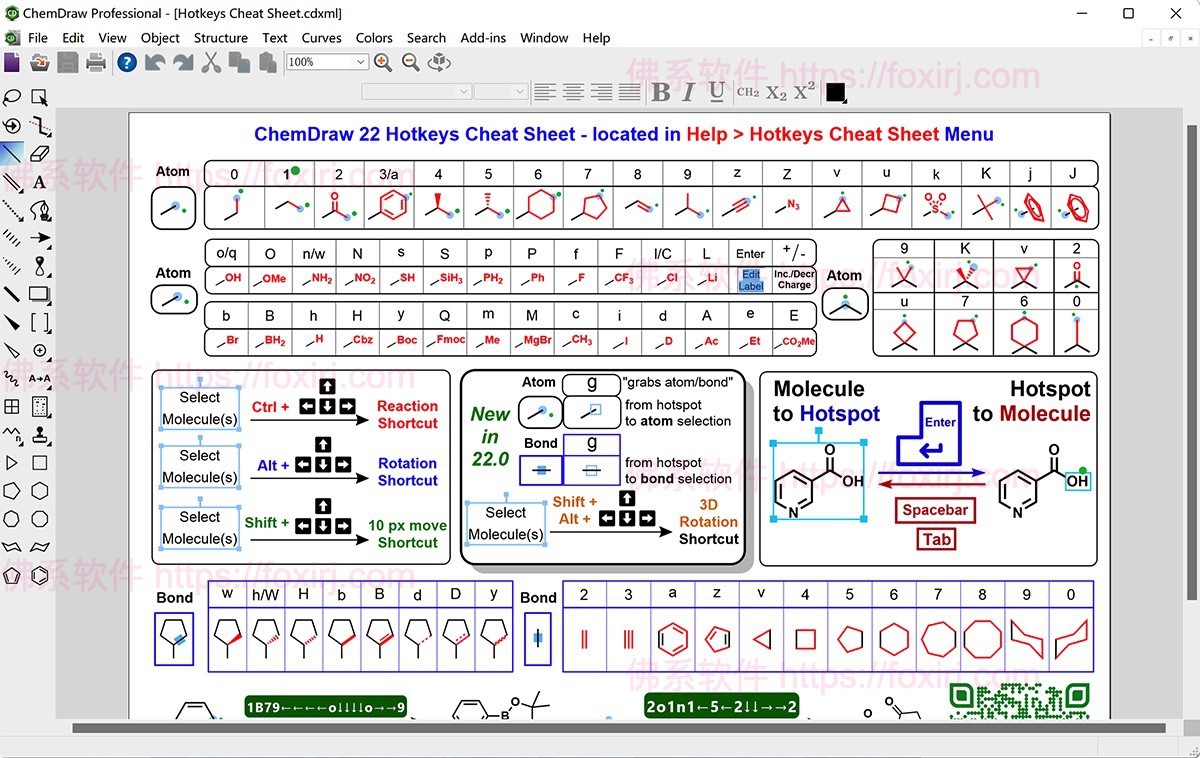
Task: Open the Help question mark icon
Action: (126, 62)
